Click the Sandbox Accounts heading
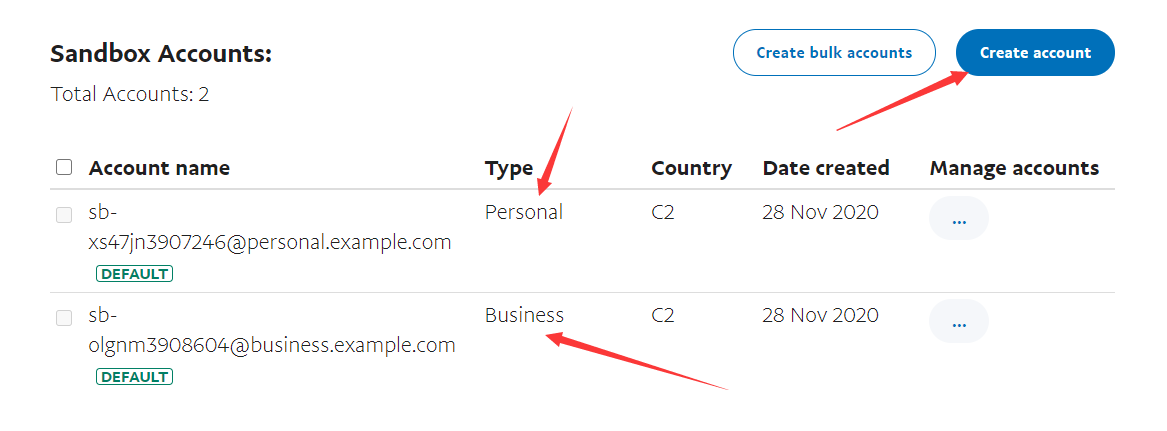Screen dimensions: 1167x431 161,54
